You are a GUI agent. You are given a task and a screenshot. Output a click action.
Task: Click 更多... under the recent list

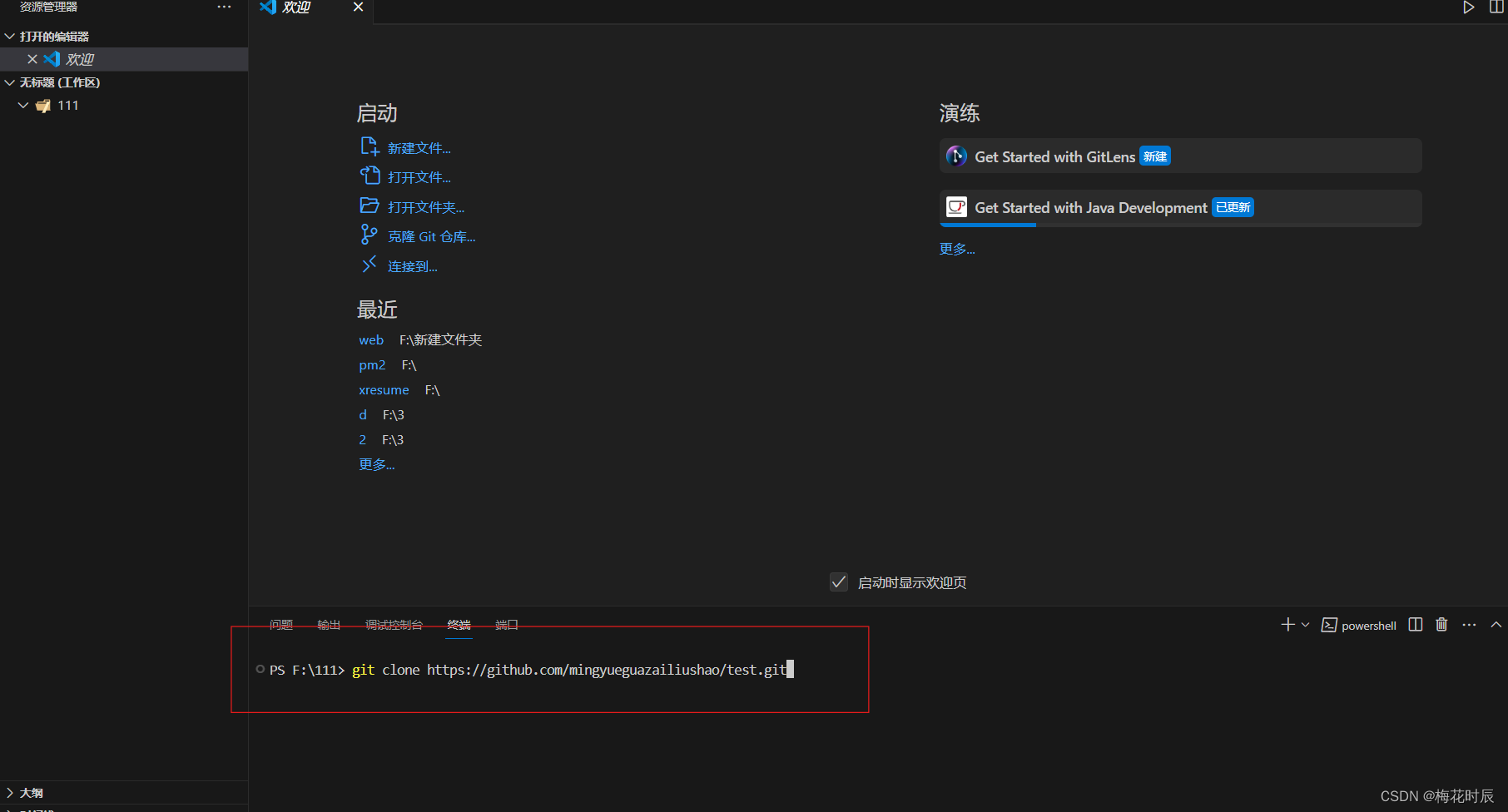[377, 464]
